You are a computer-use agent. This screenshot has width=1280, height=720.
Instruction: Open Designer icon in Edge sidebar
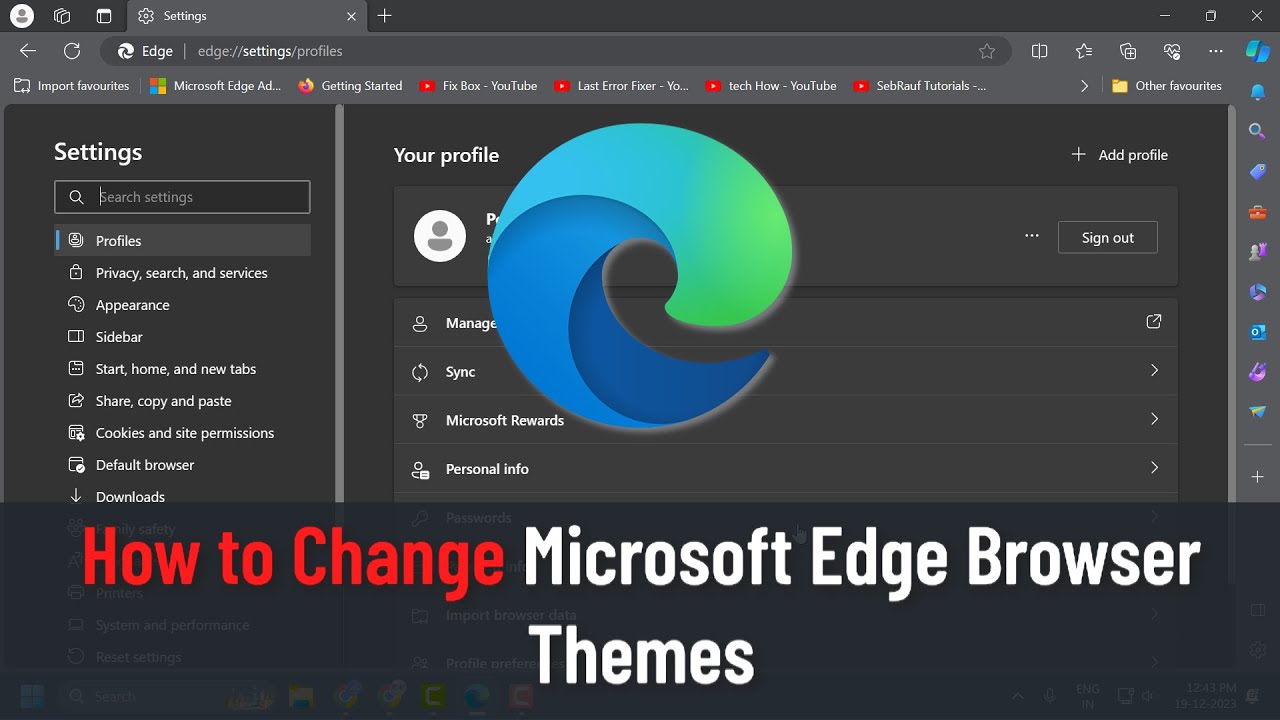1258,372
